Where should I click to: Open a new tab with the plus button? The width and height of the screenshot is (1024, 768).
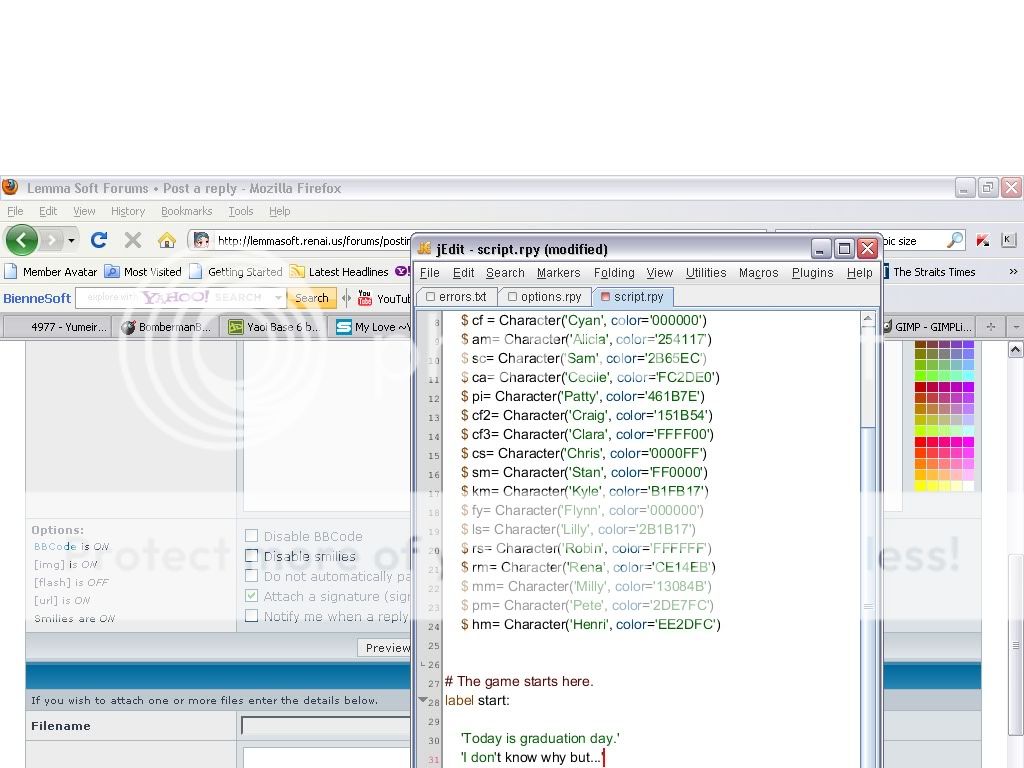991,326
